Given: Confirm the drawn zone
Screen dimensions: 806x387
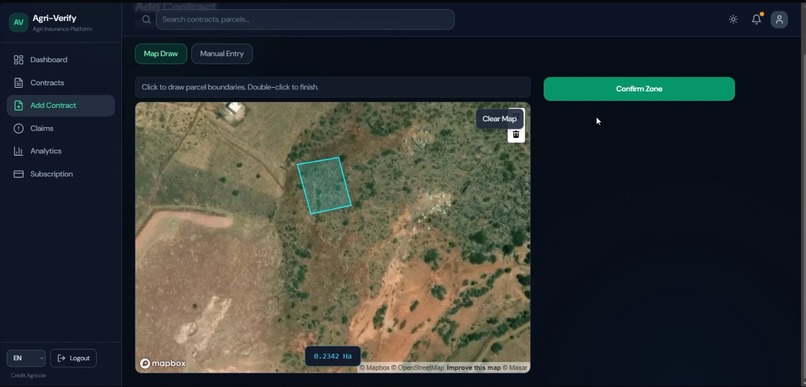Looking at the screenshot, I should click(x=639, y=89).
